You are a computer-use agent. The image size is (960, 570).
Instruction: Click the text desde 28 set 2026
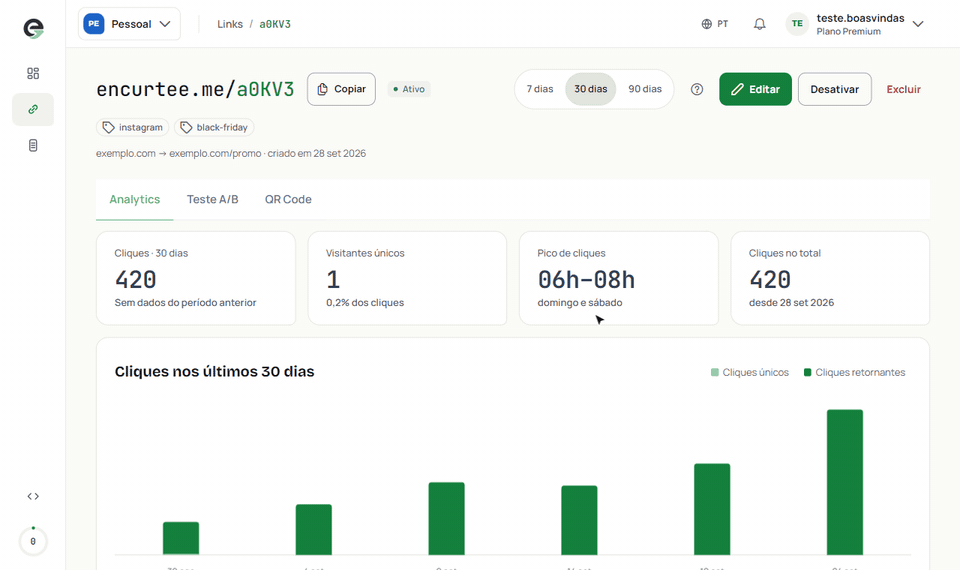[x=791, y=302]
